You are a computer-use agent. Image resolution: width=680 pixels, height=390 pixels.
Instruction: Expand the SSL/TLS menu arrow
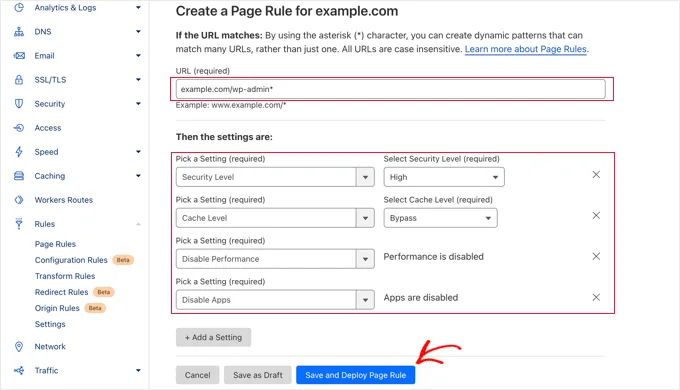coord(138,79)
